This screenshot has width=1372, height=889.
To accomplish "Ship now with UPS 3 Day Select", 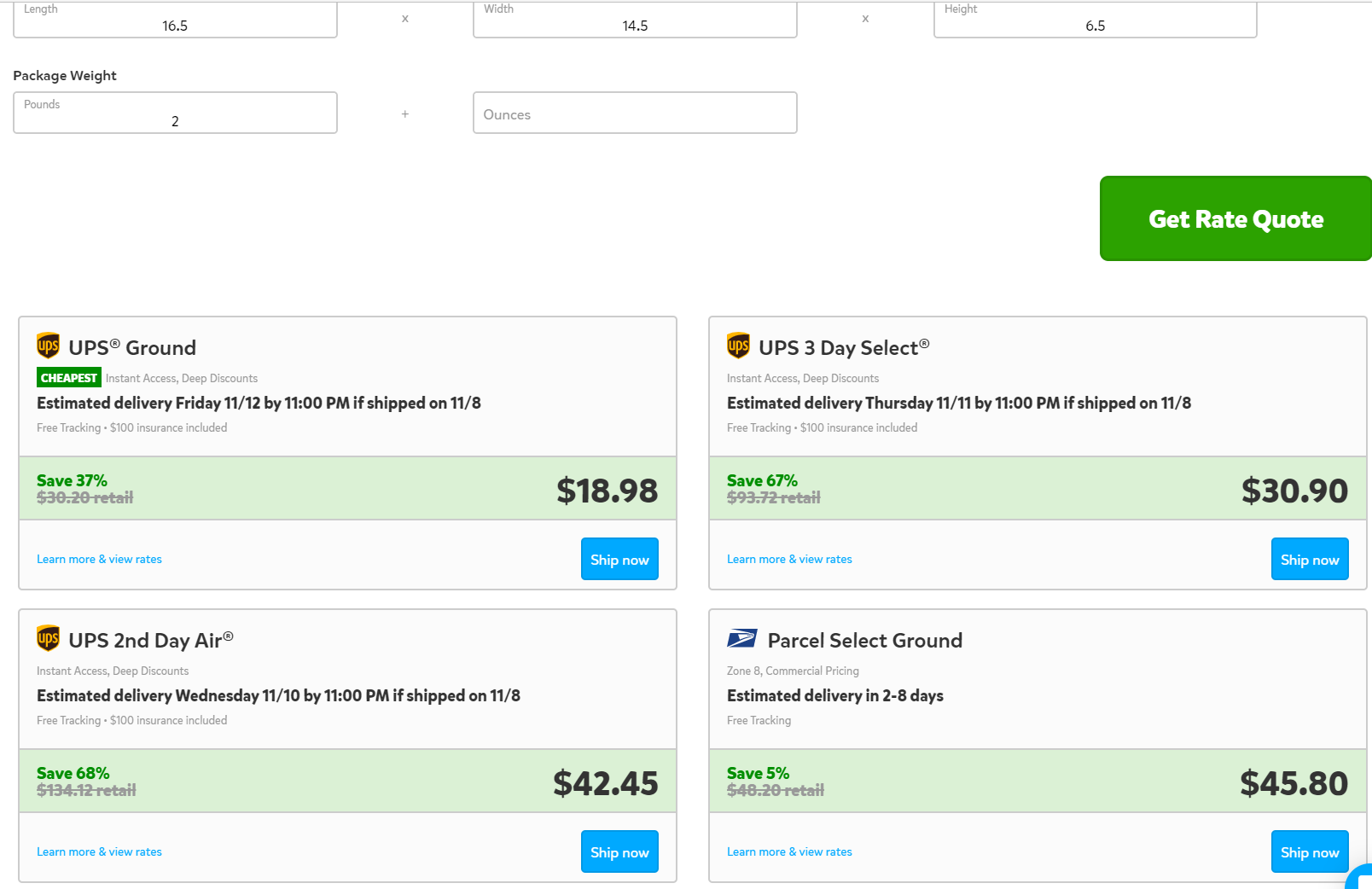I will tap(1310, 559).
